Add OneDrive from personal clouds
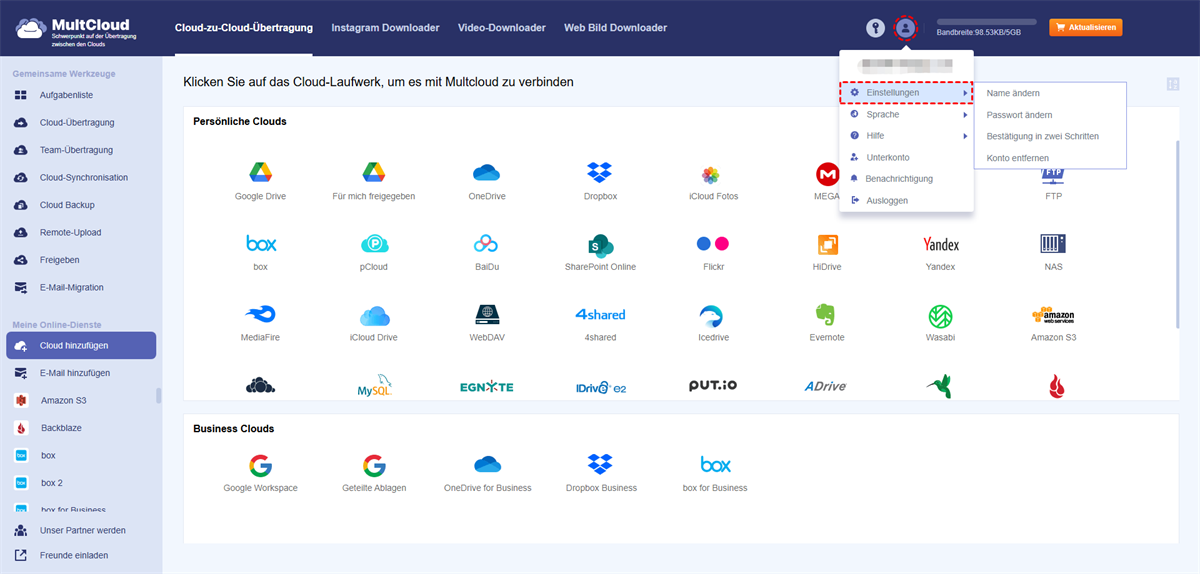The image size is (1200, 574). pyautogui.click(x=487, y=172)
